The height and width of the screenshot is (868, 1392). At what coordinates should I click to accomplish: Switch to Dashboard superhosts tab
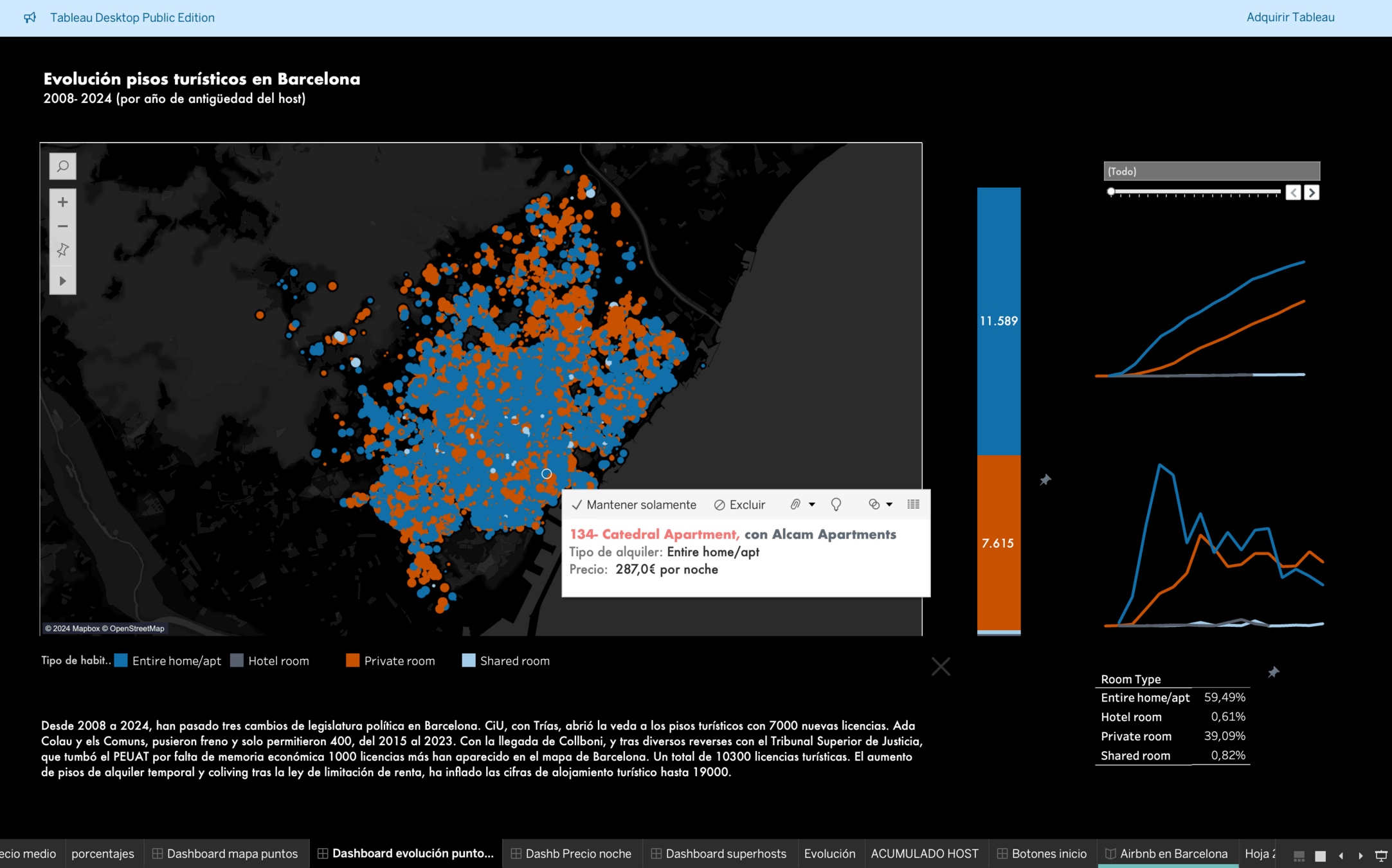[x=718, y=854]
